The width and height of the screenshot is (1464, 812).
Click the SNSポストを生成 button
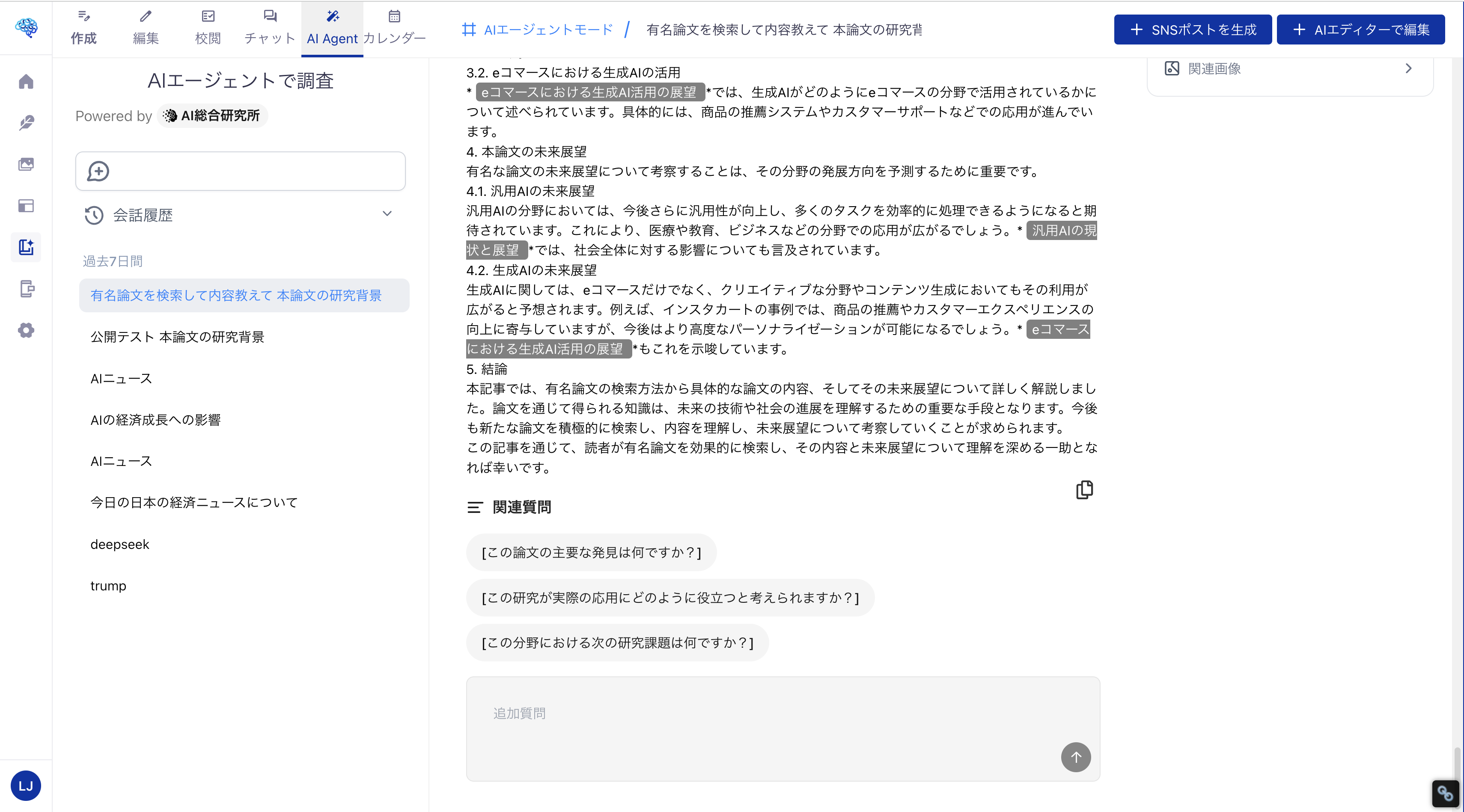coord(1192,29)
